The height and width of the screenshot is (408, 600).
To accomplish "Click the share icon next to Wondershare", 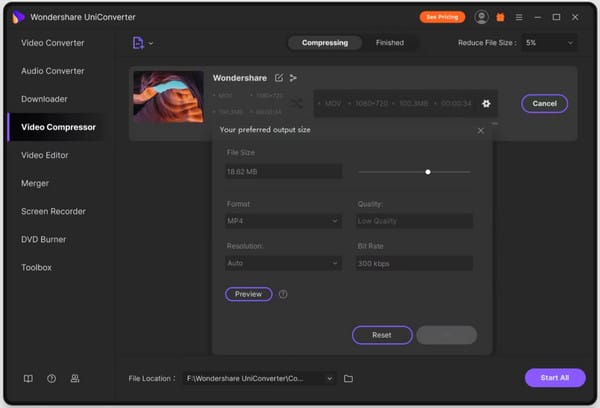I will 293,78.
